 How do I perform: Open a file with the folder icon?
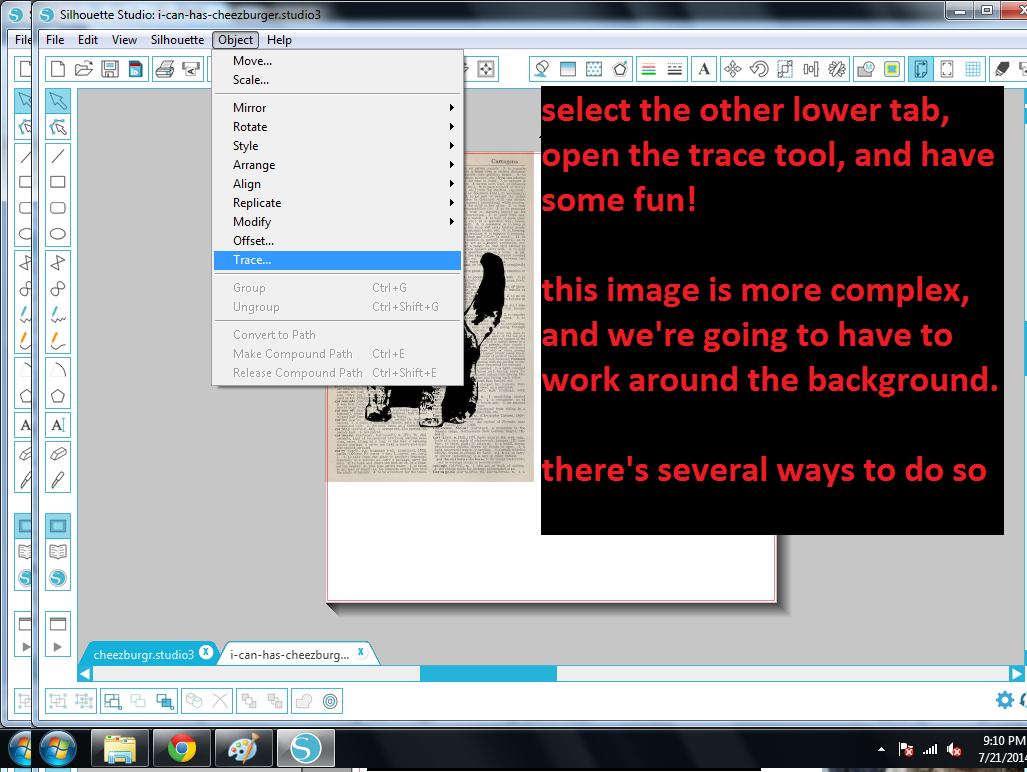pyautogui.click(x=84, y=69)
